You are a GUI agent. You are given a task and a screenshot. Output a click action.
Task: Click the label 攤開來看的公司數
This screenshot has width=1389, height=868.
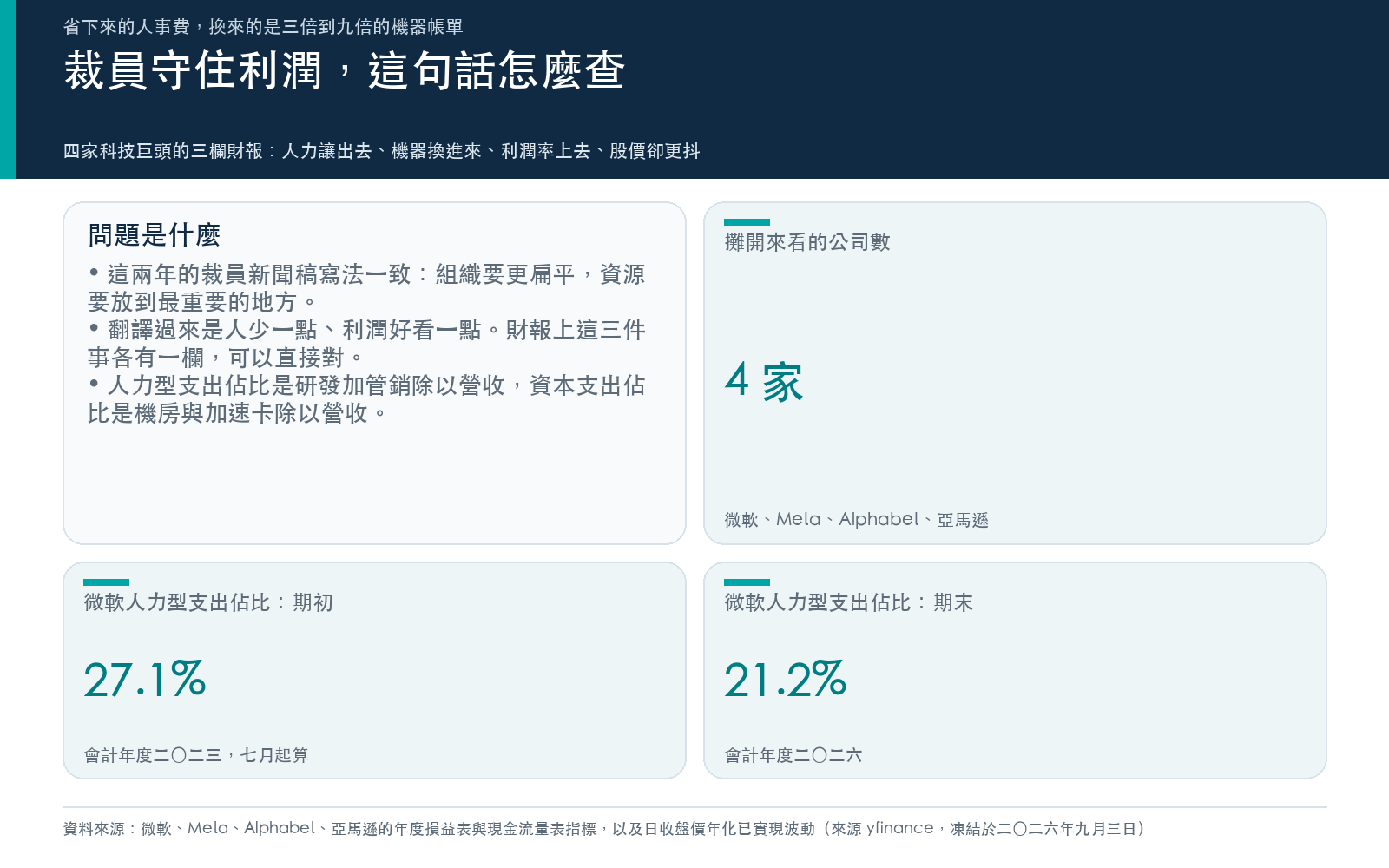click(807, 242)
